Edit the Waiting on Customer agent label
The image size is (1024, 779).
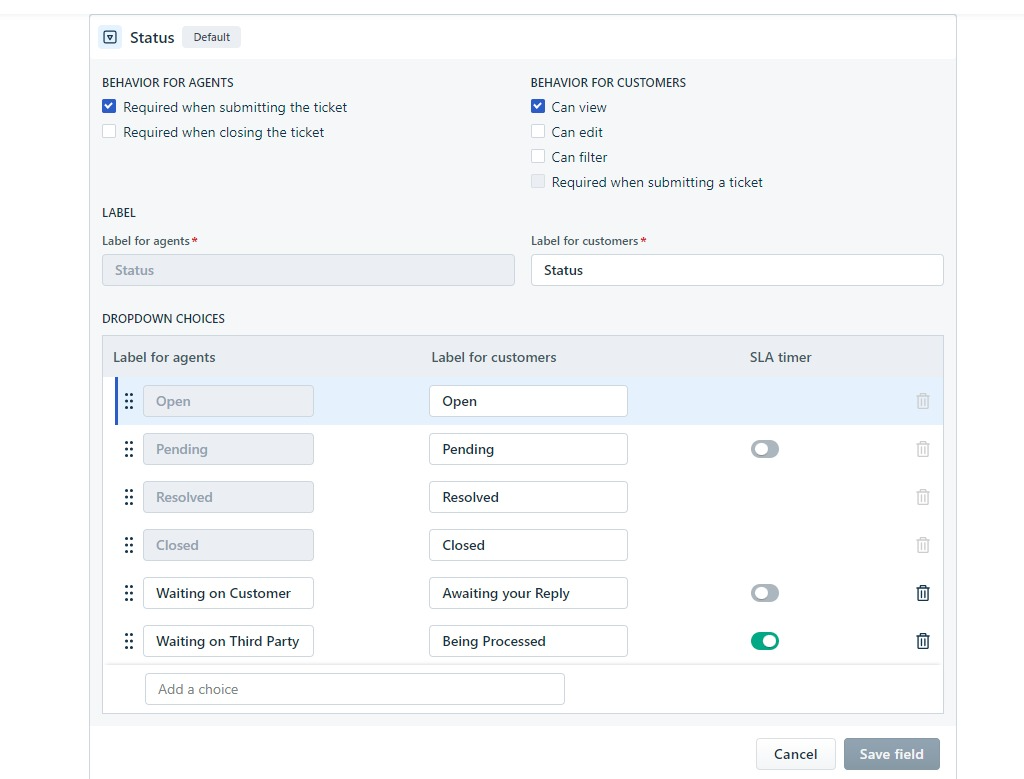228,593
